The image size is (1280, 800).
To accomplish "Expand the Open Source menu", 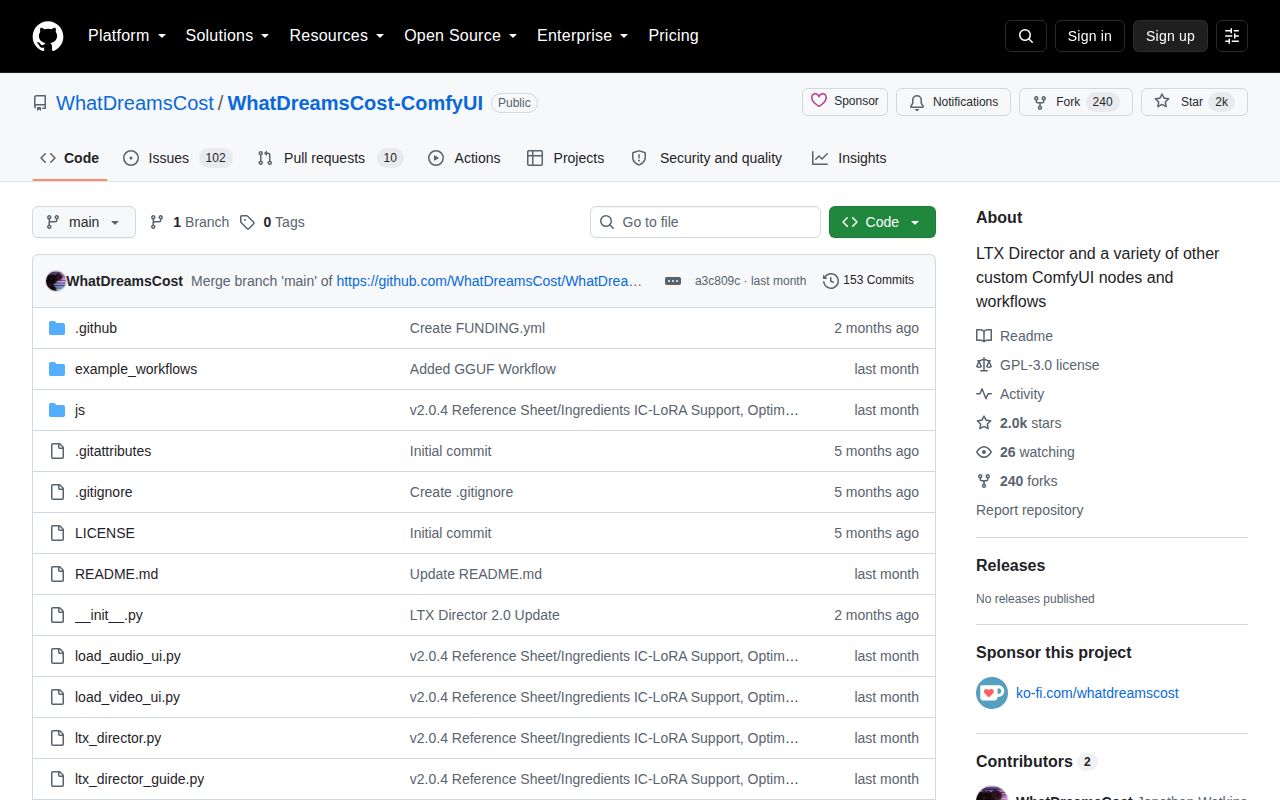I will 461,35.
